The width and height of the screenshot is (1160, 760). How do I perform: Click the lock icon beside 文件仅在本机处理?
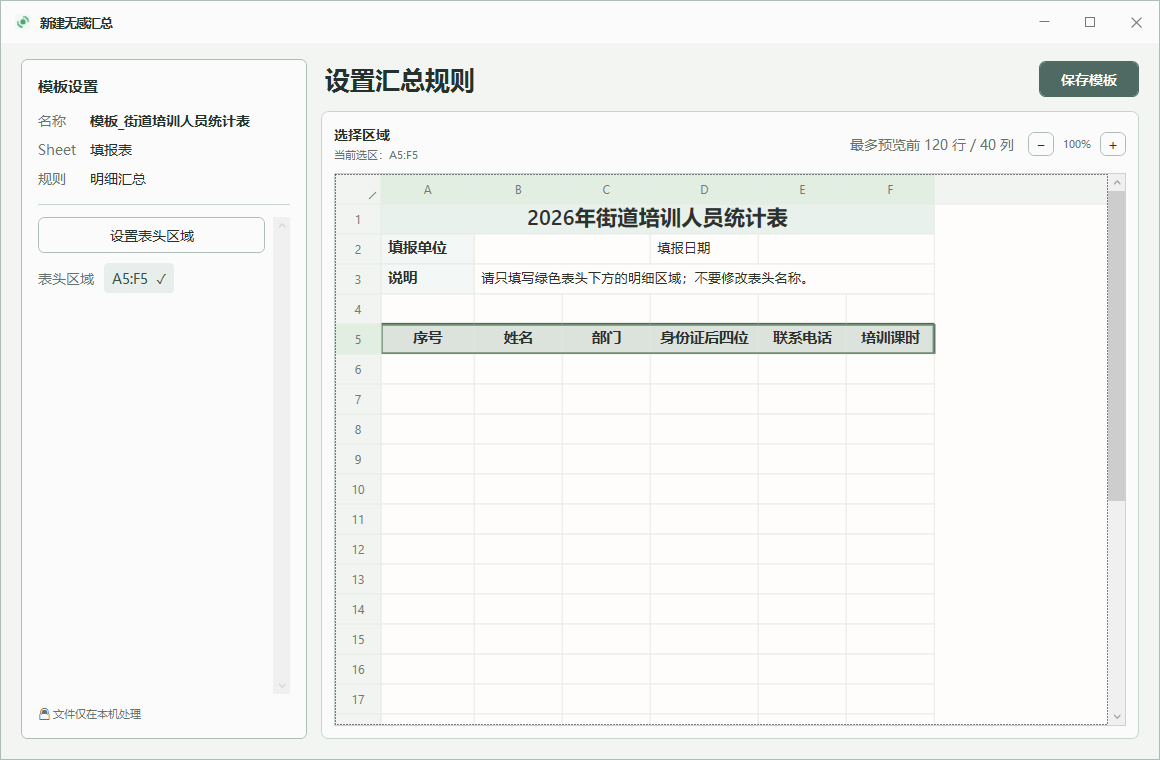tap(44, 714)
